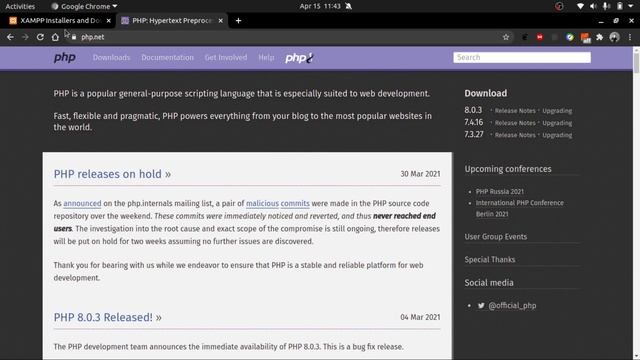The image size is (640, 360).
Task: Download PHP version 7.3.27
Action: coord(473,134)
